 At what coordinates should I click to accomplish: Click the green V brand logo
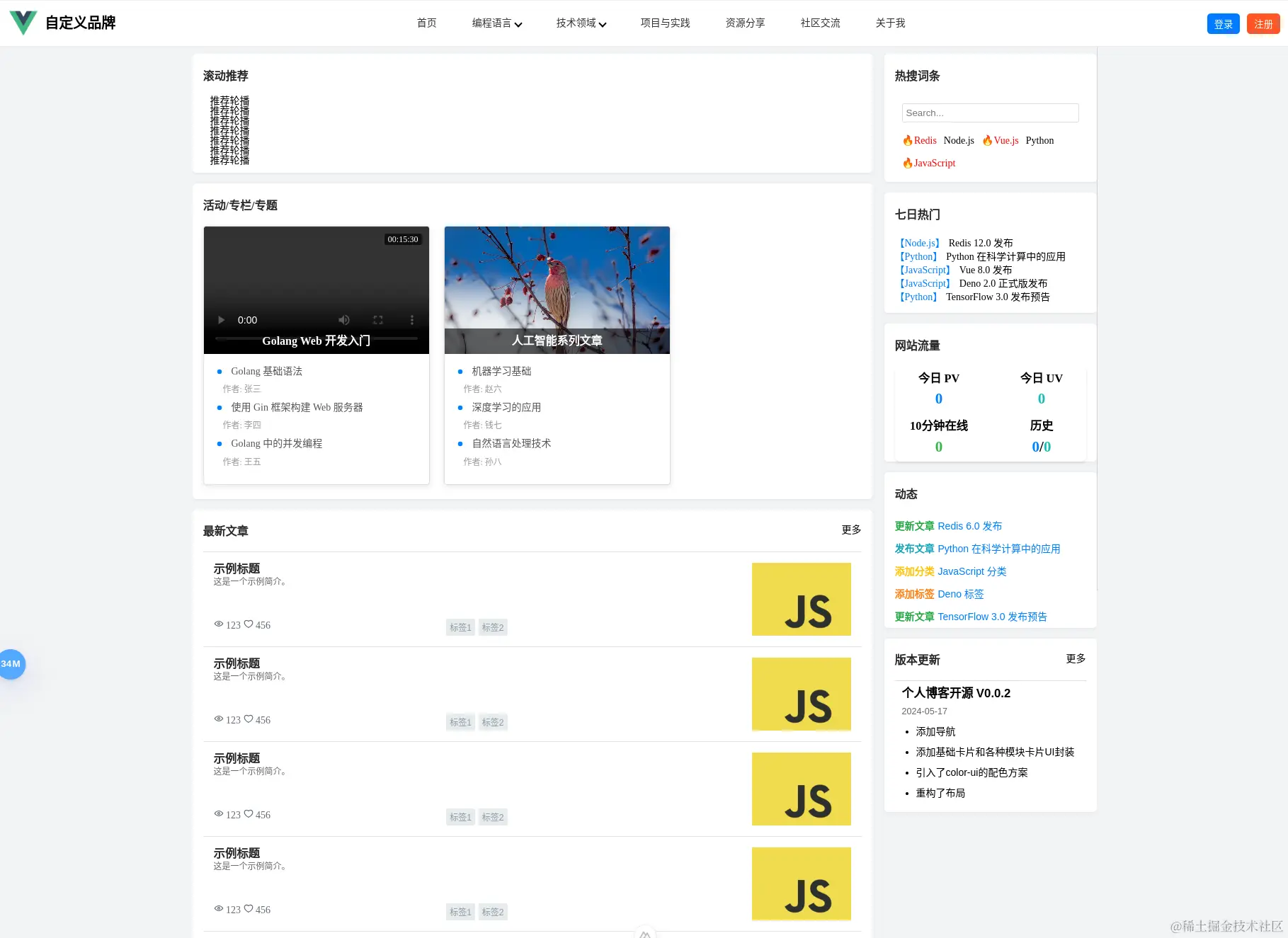[x=23, y=23]
